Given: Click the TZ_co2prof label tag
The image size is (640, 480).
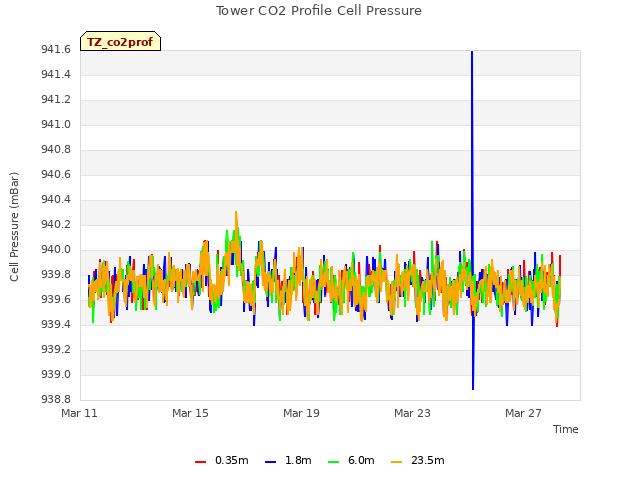Looking at the screenshot, I should click(x=120, y=41).
